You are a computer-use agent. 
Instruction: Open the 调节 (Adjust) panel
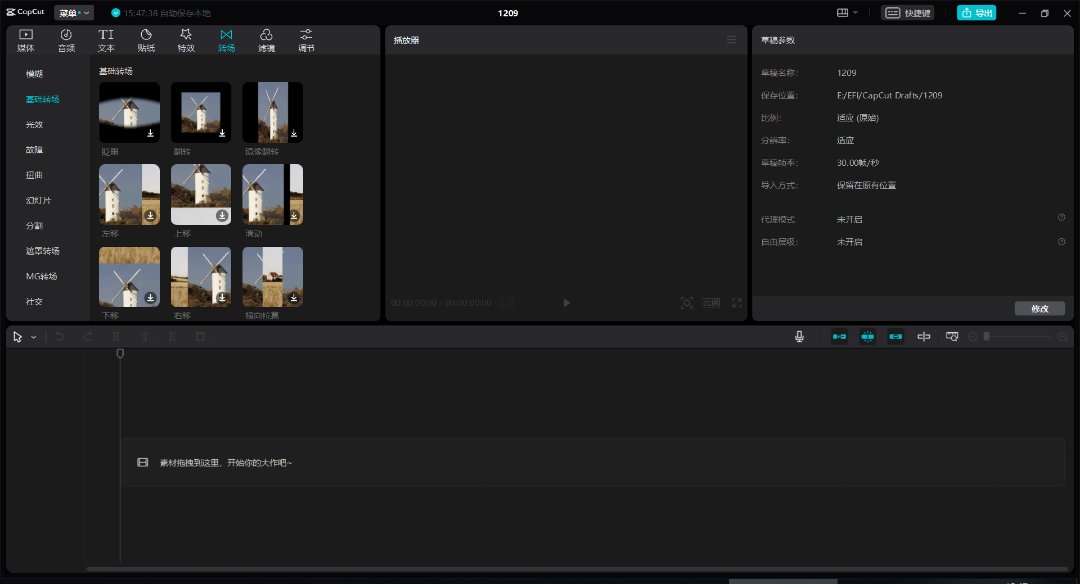point(306,40)
